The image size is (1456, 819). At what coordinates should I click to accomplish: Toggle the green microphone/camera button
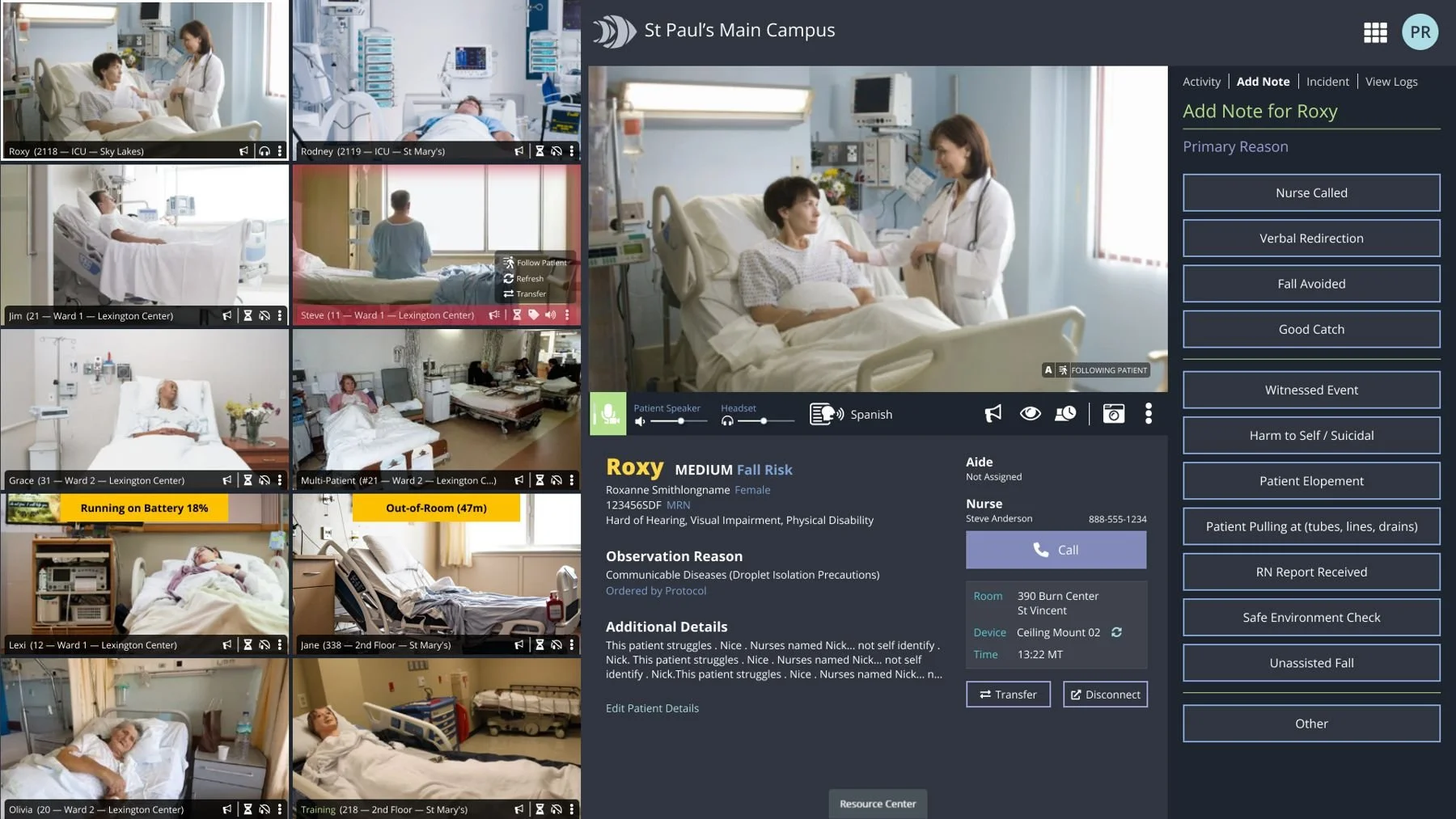pyautogui.click(x=607, y=414)
